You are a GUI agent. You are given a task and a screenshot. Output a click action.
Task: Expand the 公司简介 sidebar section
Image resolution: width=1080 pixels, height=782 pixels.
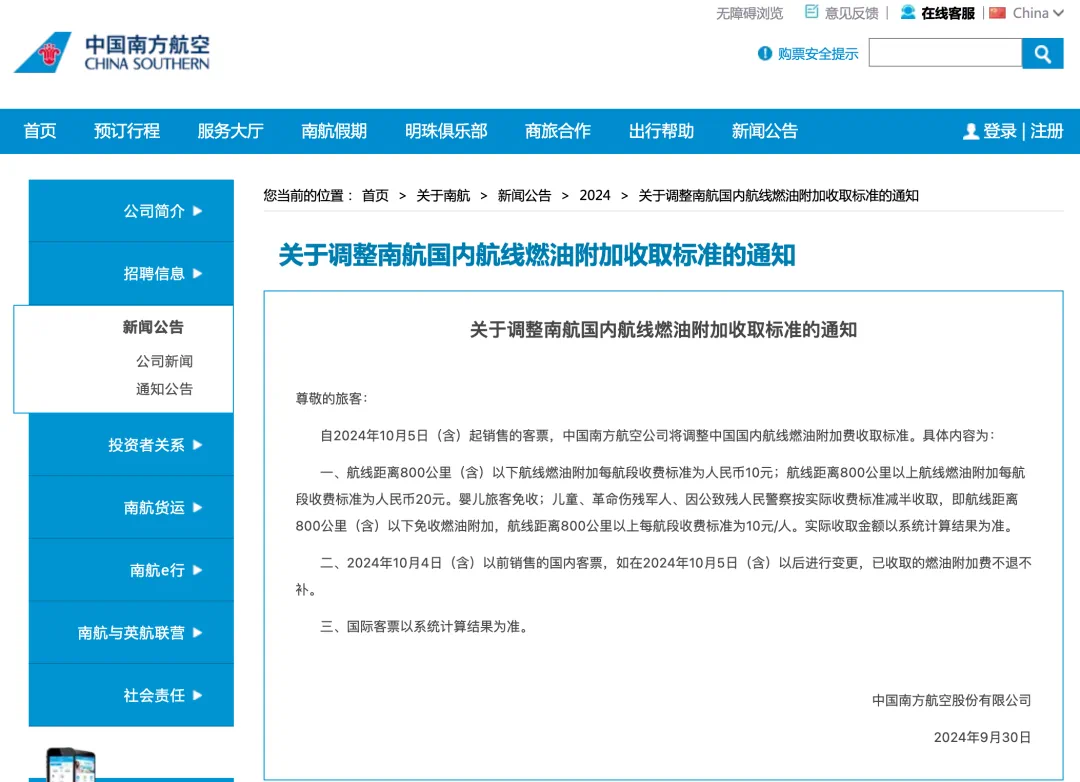point(156,210)
